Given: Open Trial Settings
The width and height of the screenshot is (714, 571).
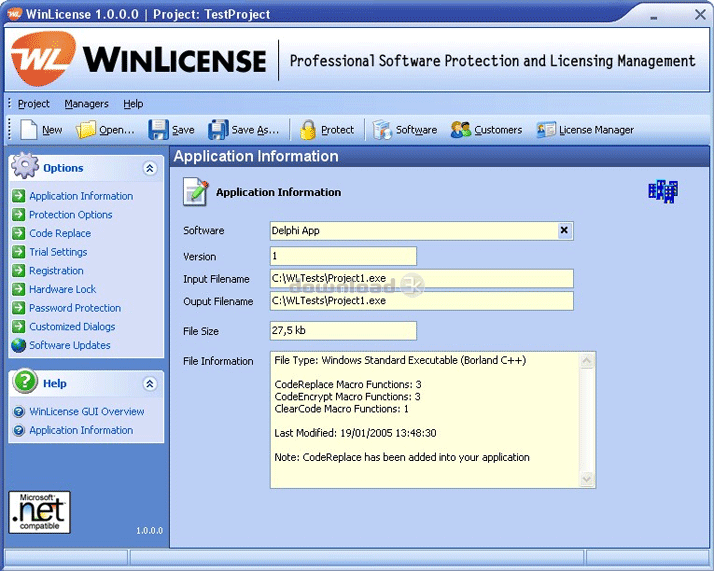Looking at the screenshot, I should (x=58, y=252).
